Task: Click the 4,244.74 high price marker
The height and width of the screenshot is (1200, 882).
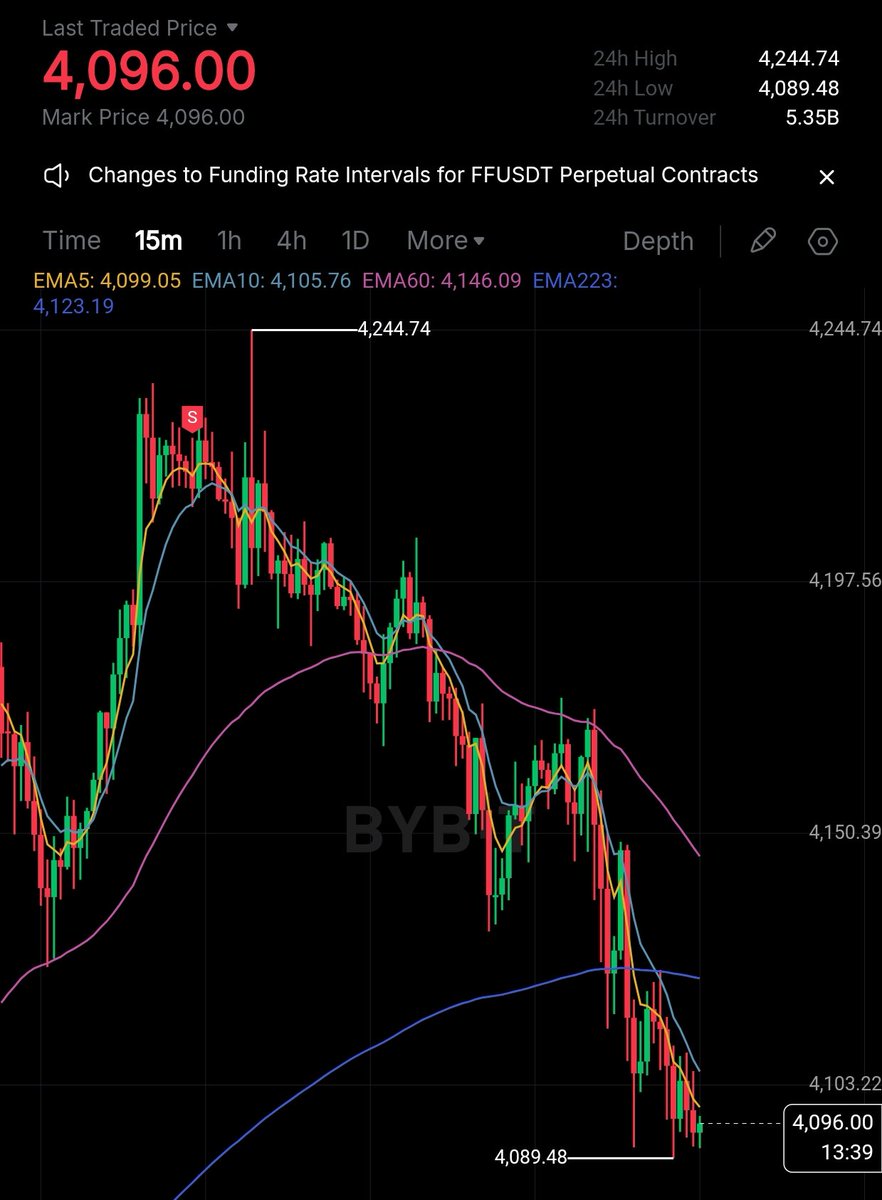Action: tap(393, 328)
